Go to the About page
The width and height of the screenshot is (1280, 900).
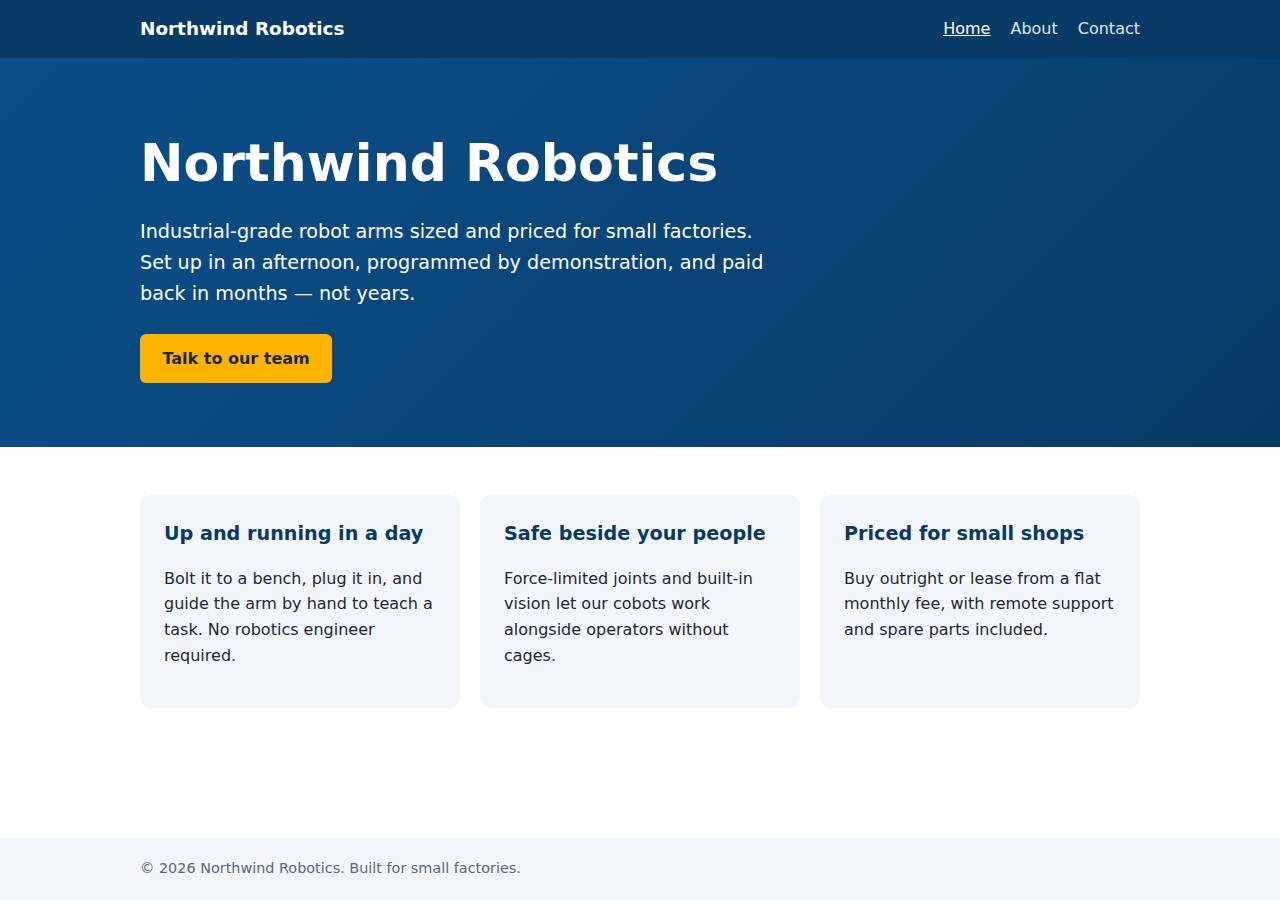pyautogui.click(x=1033, y=28)
